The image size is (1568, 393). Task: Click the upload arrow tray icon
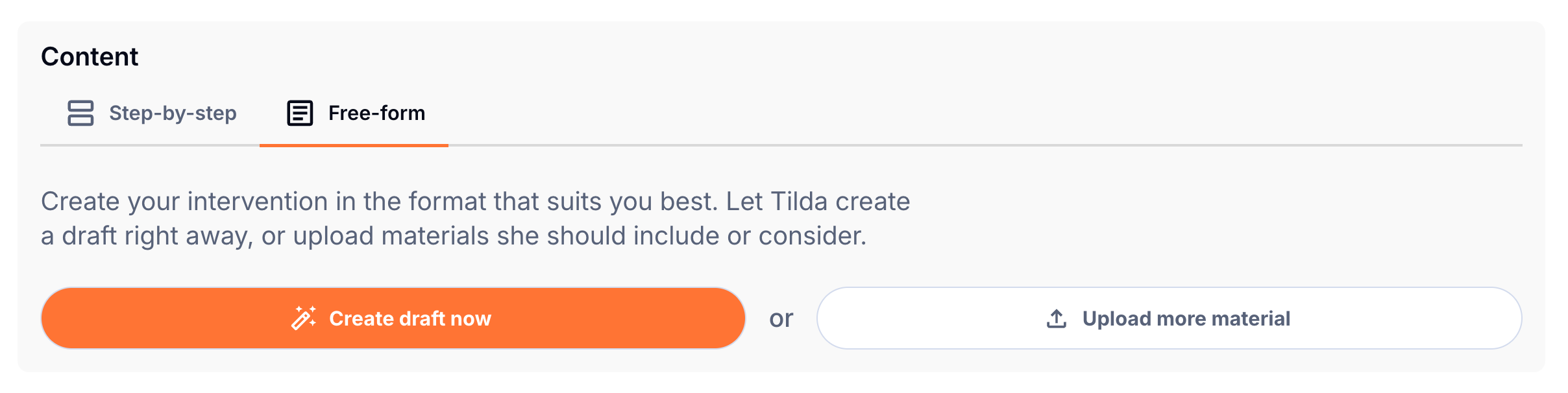pyautogui.click(x=1057, y=318)
